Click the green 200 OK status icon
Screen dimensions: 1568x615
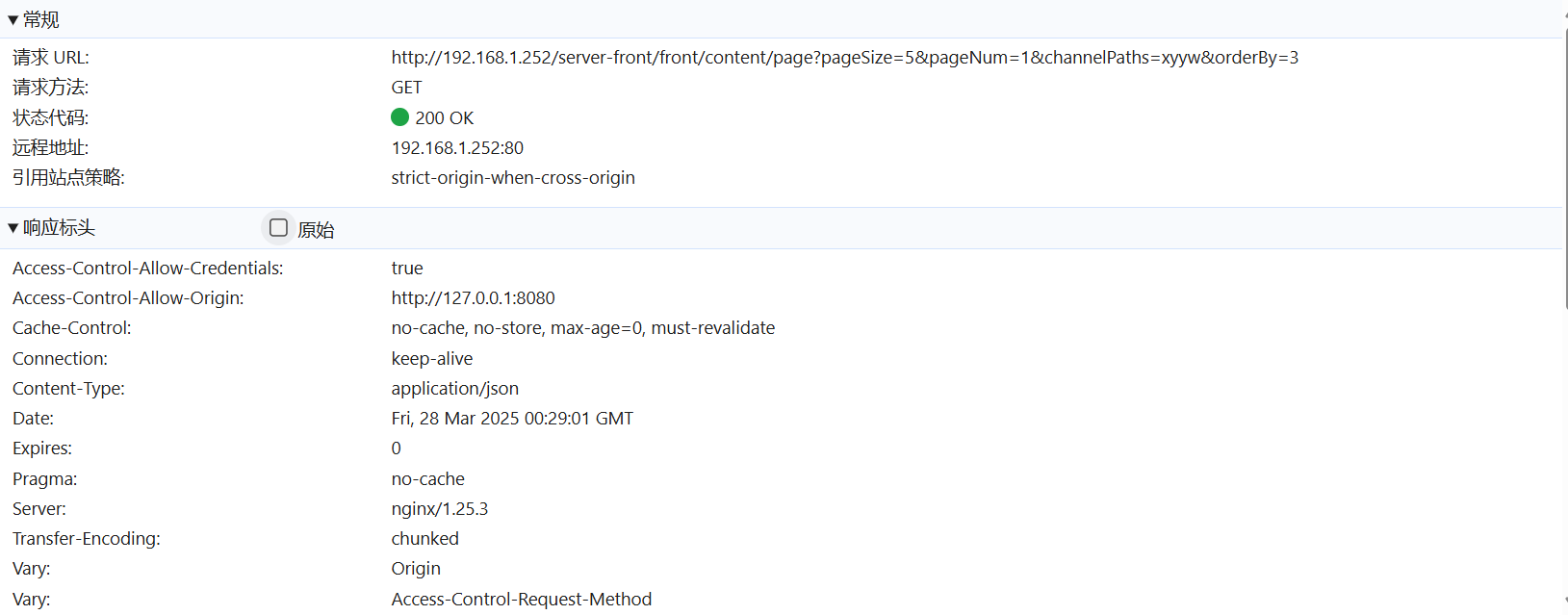click(x=400, y=117)
